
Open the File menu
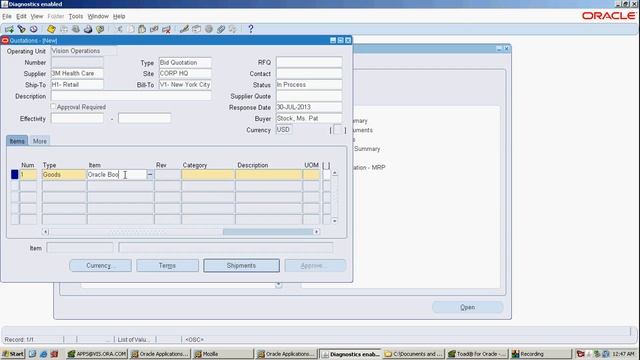click(7, 16)
